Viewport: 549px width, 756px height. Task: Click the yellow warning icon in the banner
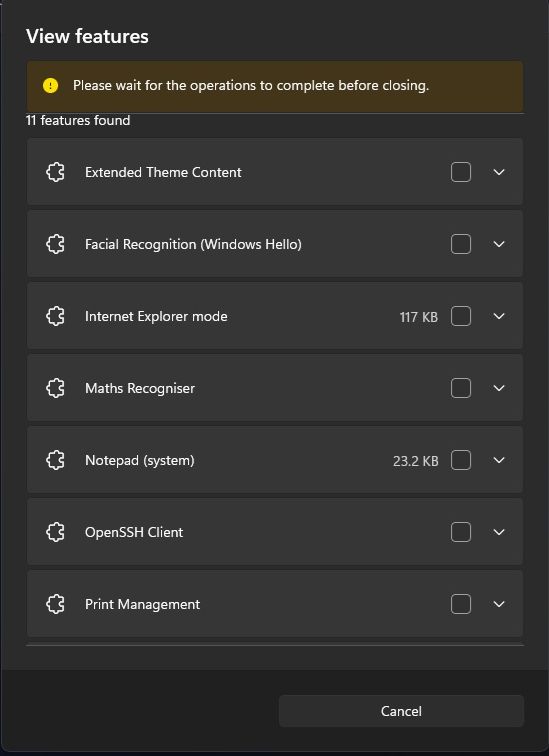[50, 86]
